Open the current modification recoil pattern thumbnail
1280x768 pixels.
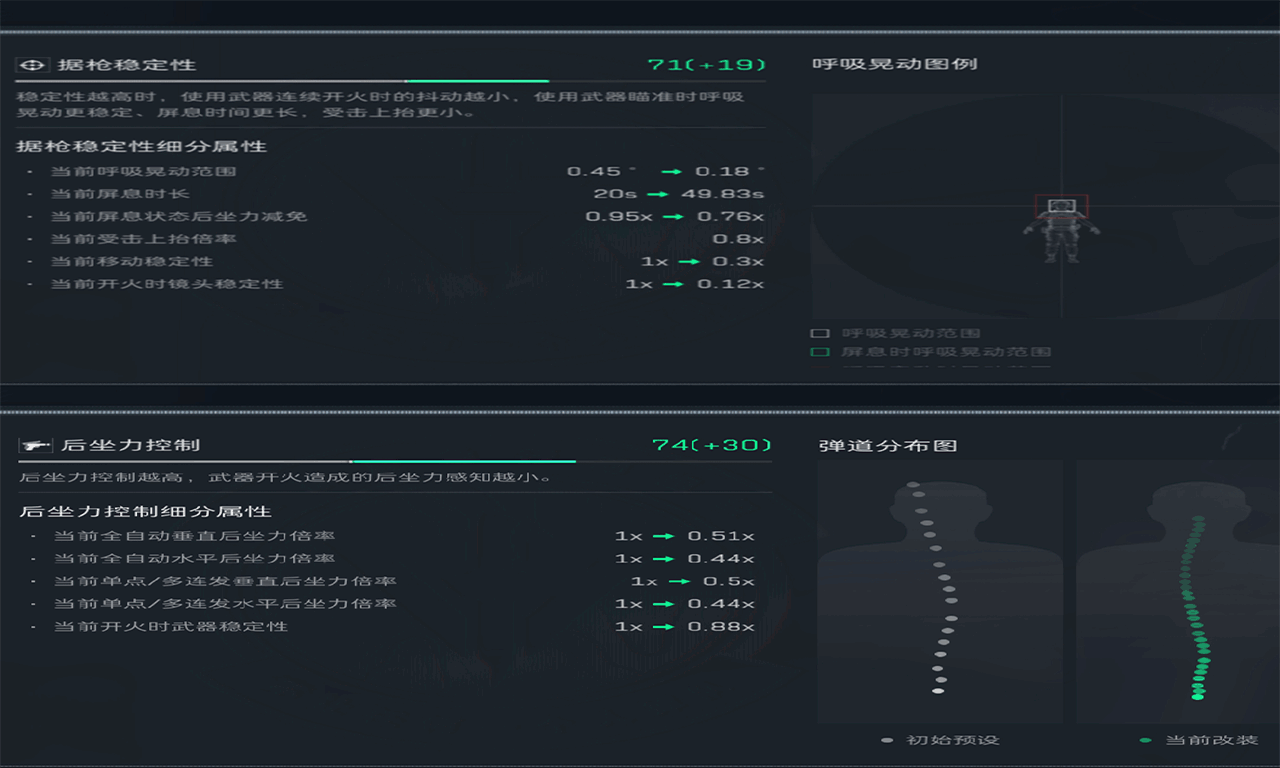coord(1178,590)
